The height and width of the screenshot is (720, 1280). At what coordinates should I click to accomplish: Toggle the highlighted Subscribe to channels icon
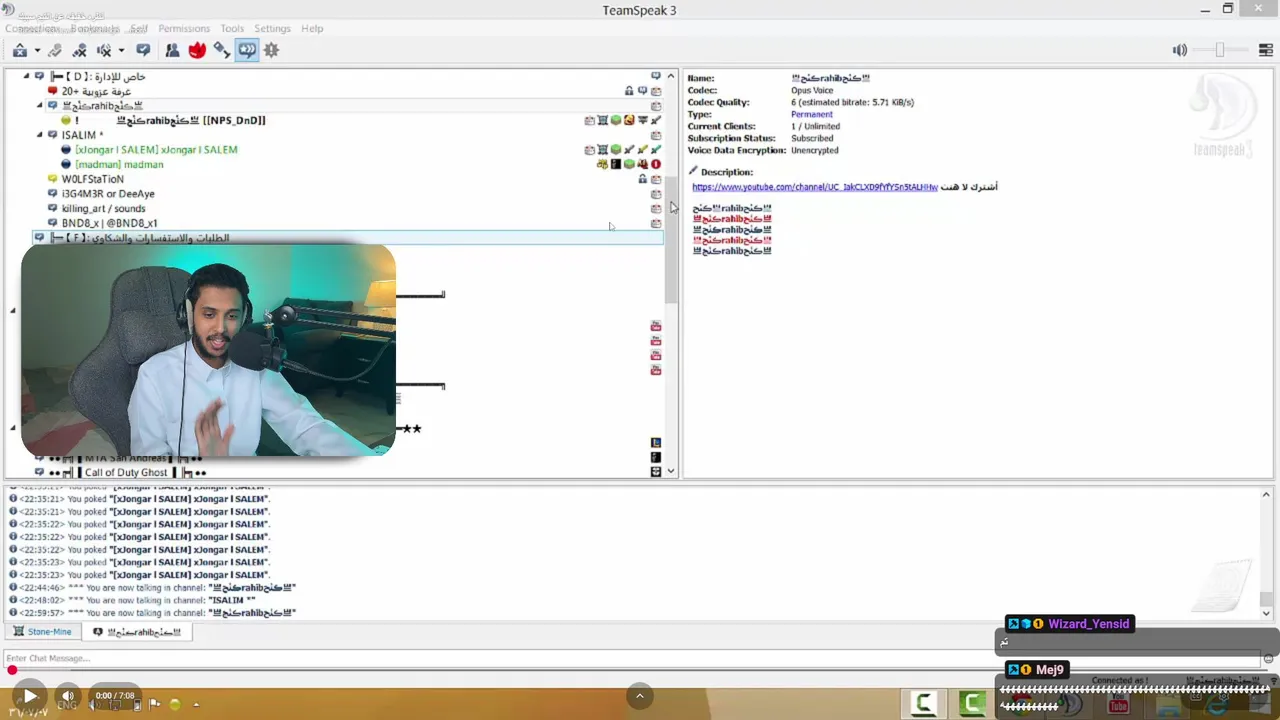click(x=247, y=50)
